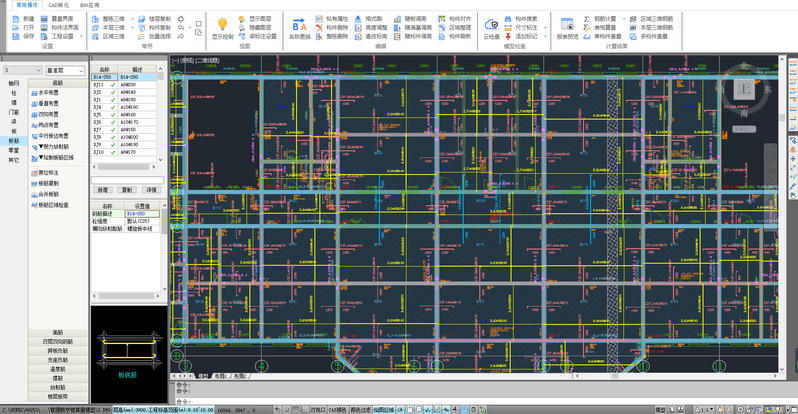Run the 云检查 cloud check tool

pos(491,24)
